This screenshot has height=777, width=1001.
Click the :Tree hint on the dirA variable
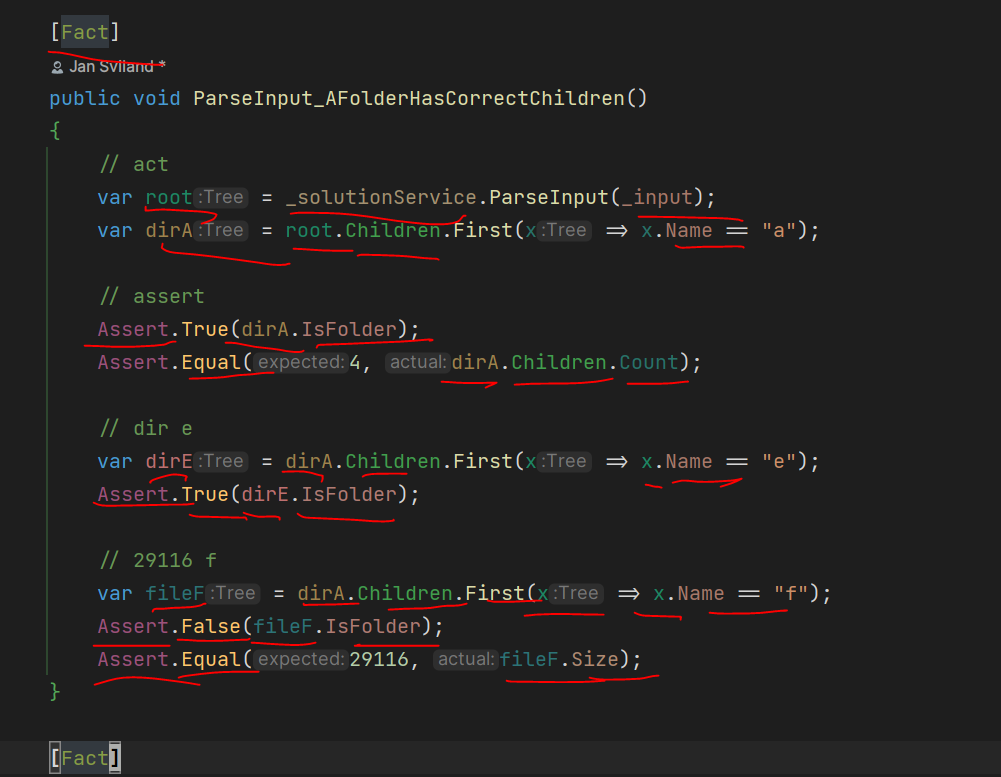point(222,230)
